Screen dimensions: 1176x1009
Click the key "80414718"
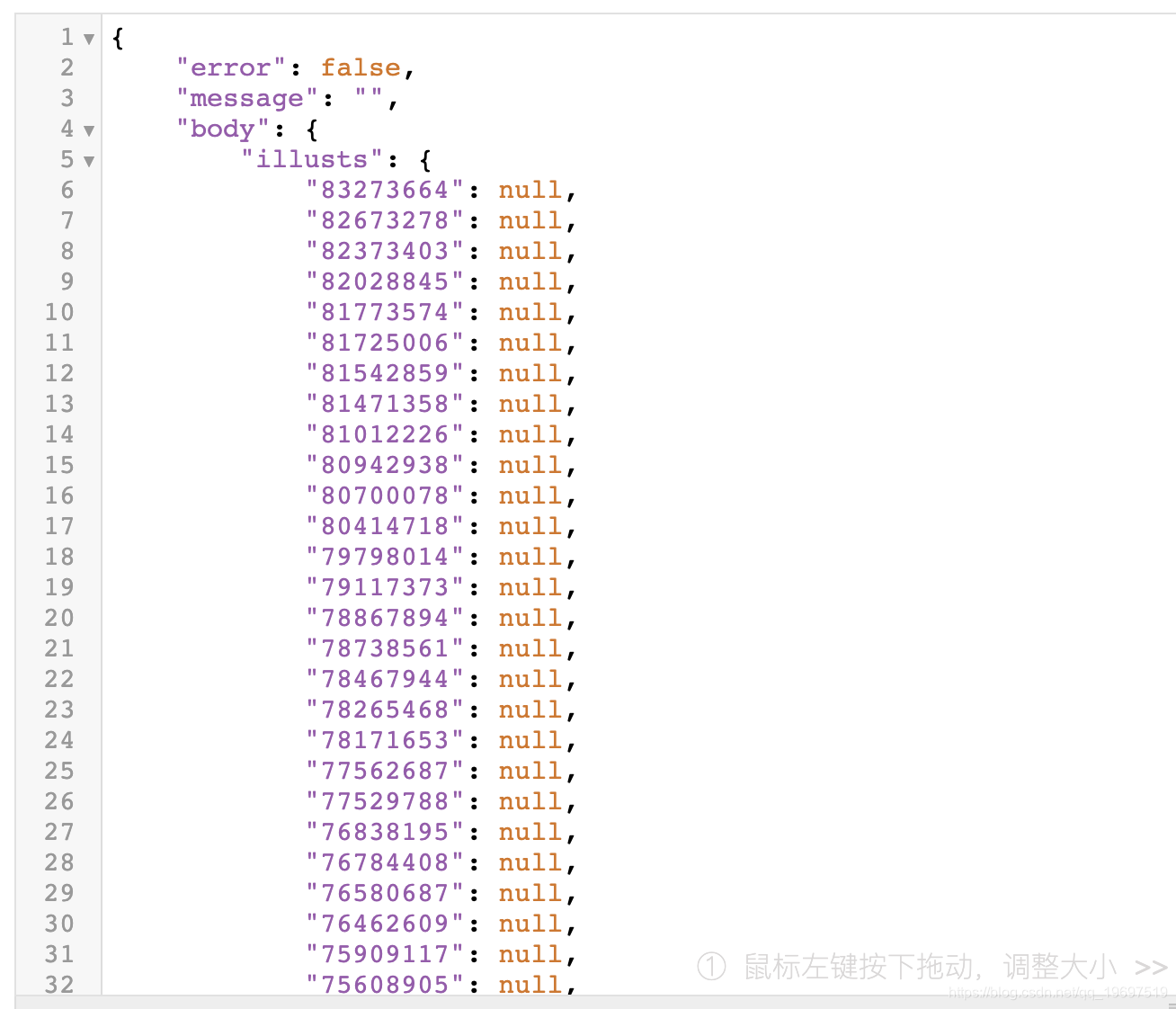385,526
